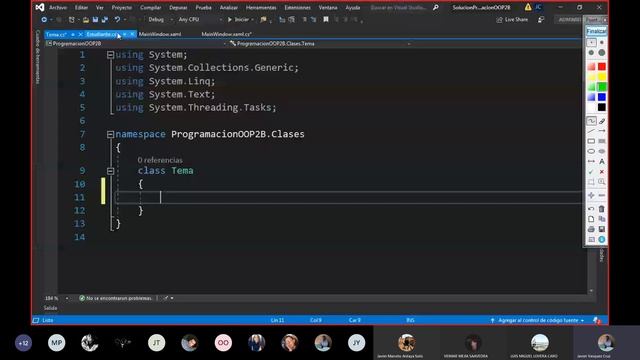Open the Editar menu
Screen dimensions: 640x360
(x=81, y=7)
